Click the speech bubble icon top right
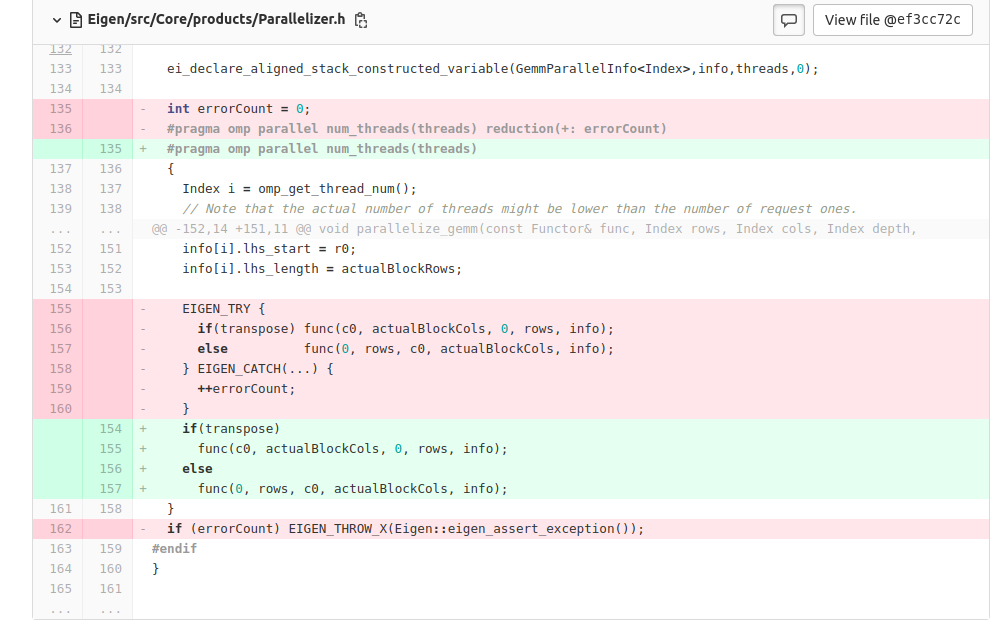 pos(788,19)
